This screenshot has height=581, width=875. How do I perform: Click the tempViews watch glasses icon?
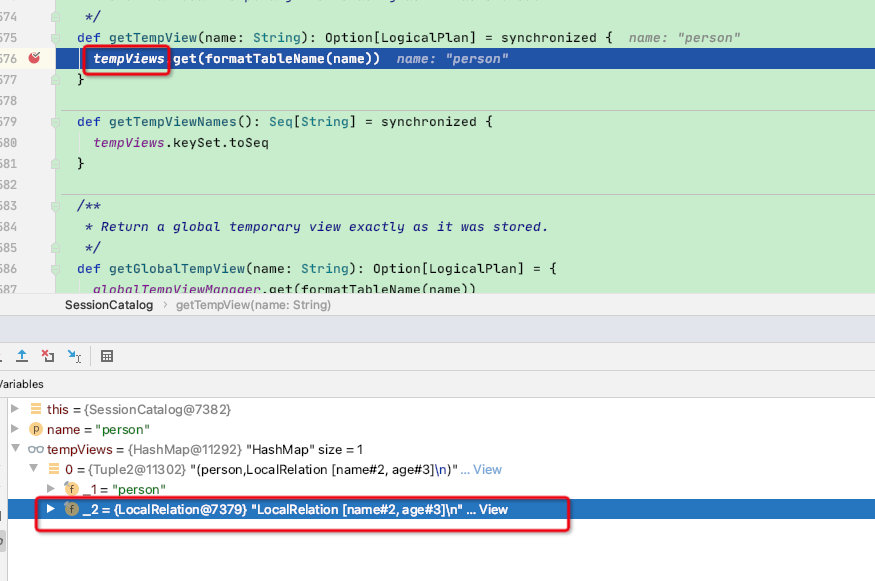pos(36,449)
